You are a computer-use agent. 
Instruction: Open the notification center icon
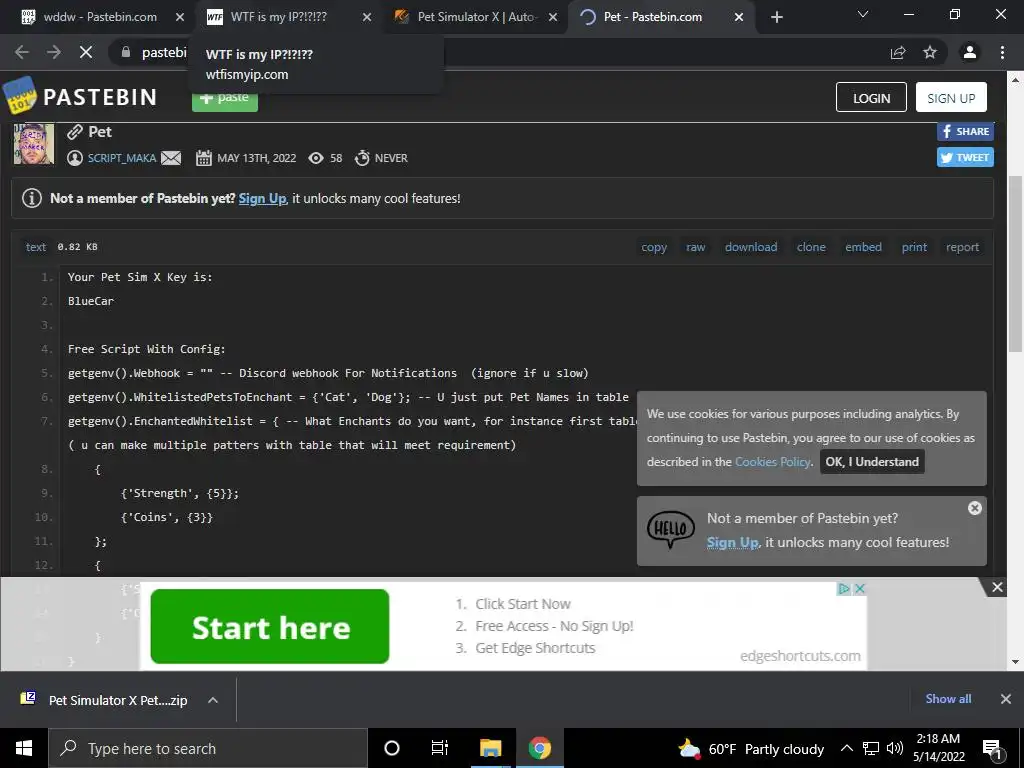point(991,748)
